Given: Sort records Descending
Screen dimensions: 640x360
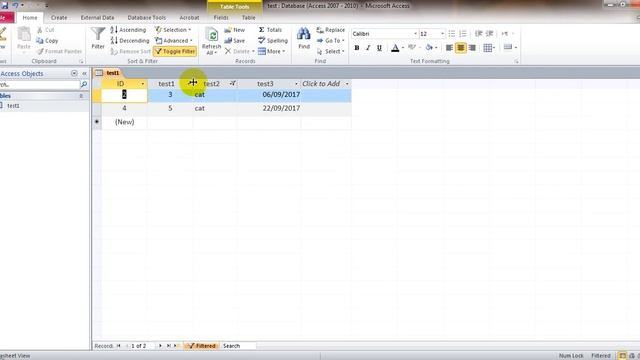Looking at the screenshot, I should click(130, 40).
